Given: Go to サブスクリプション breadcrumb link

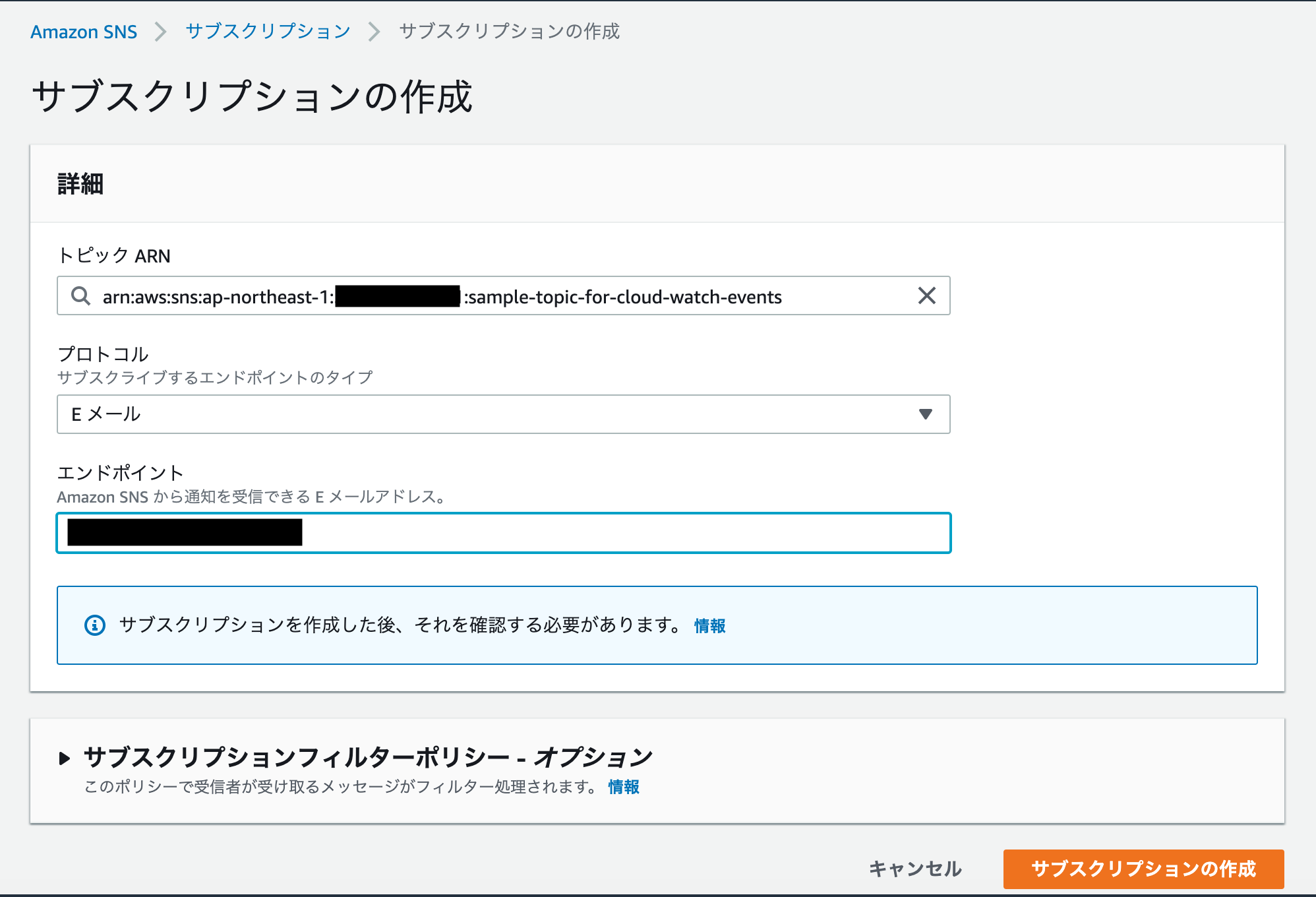Looking at the screenshot, I should [x=268, y=32].
